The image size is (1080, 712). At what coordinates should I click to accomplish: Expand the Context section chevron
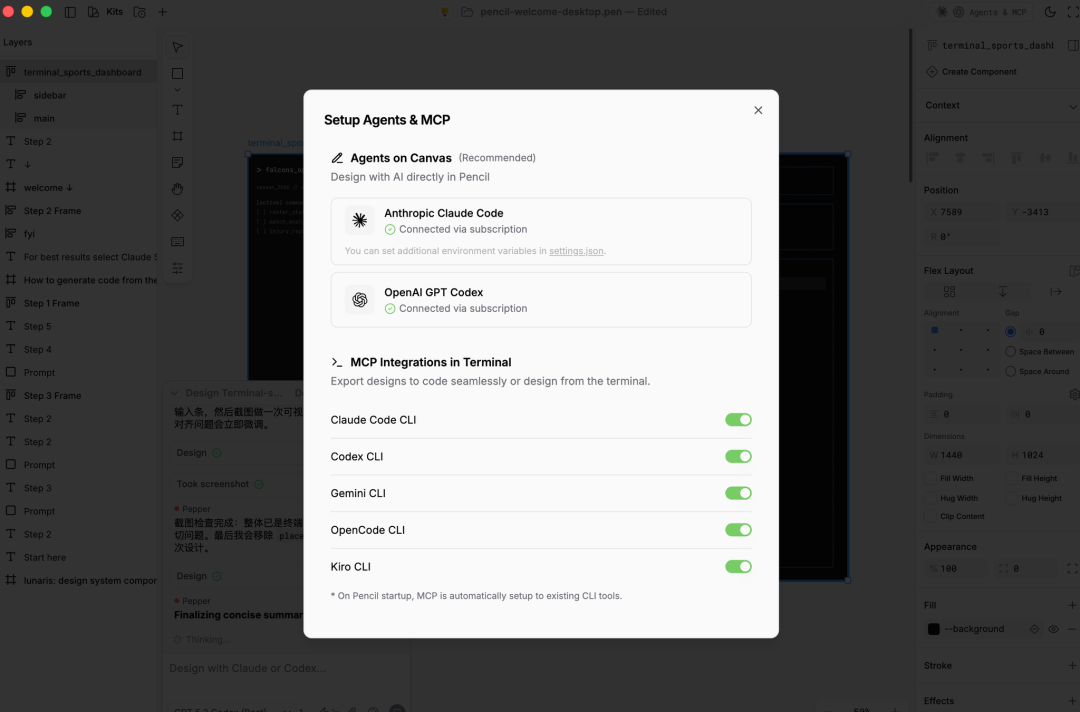(x=1072, y=106)
